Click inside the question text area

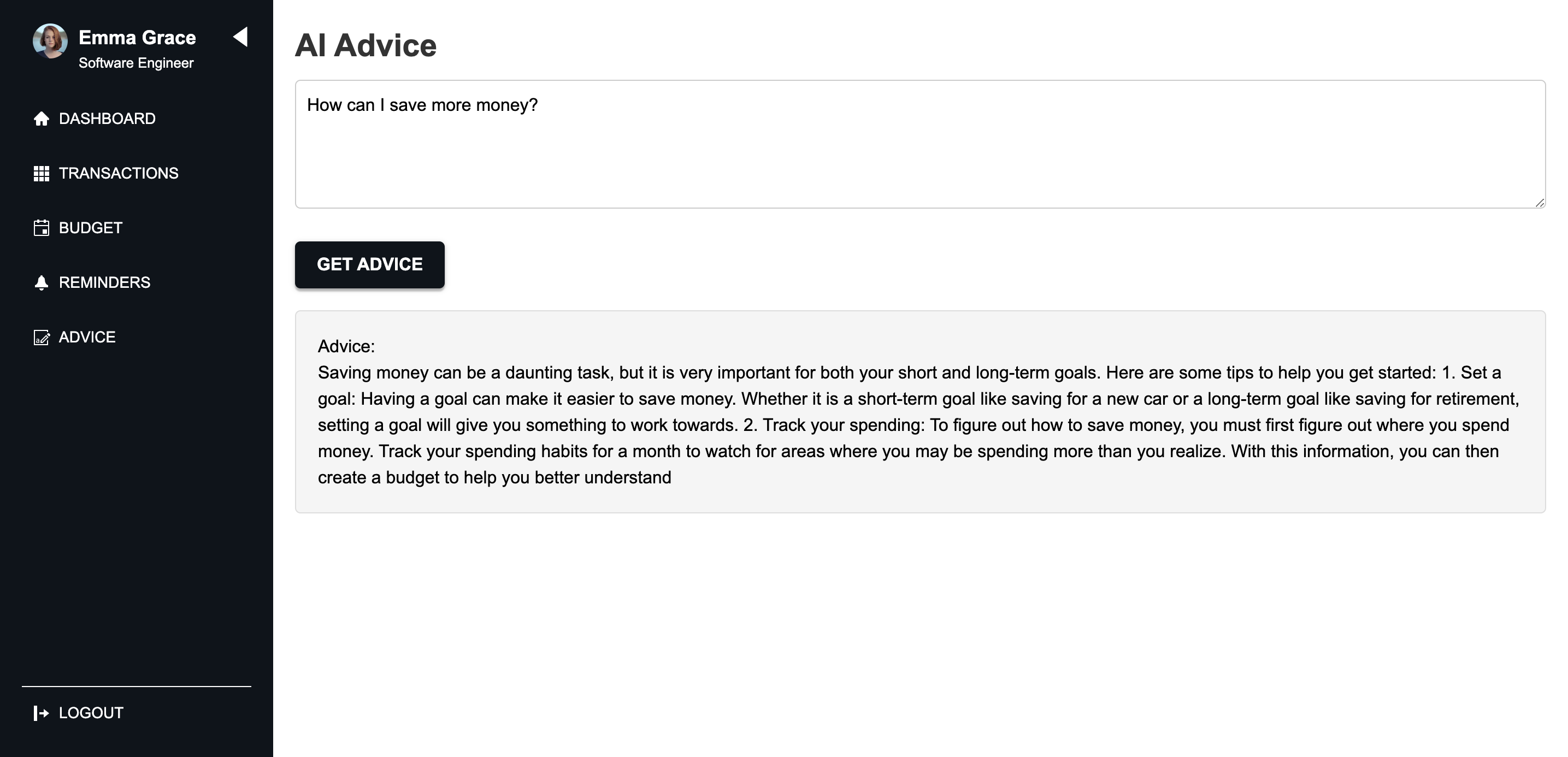(x=919, y=144)
